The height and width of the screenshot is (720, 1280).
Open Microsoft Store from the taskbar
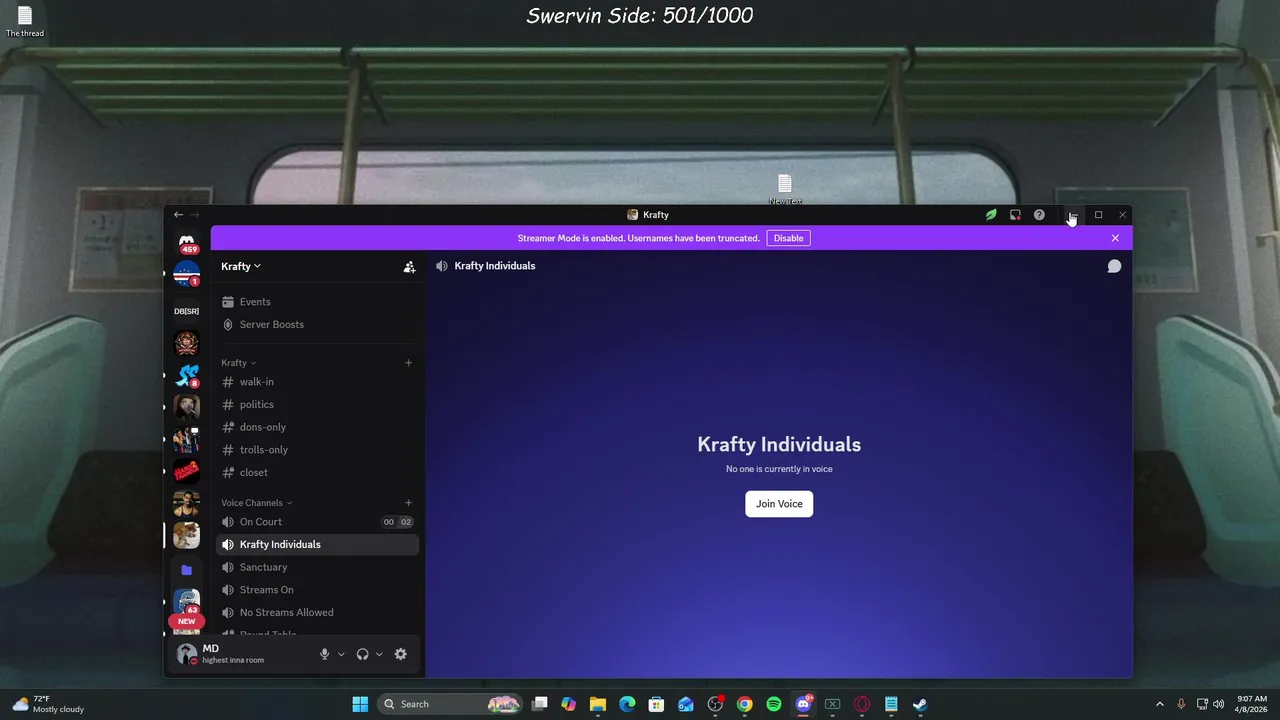657,704
